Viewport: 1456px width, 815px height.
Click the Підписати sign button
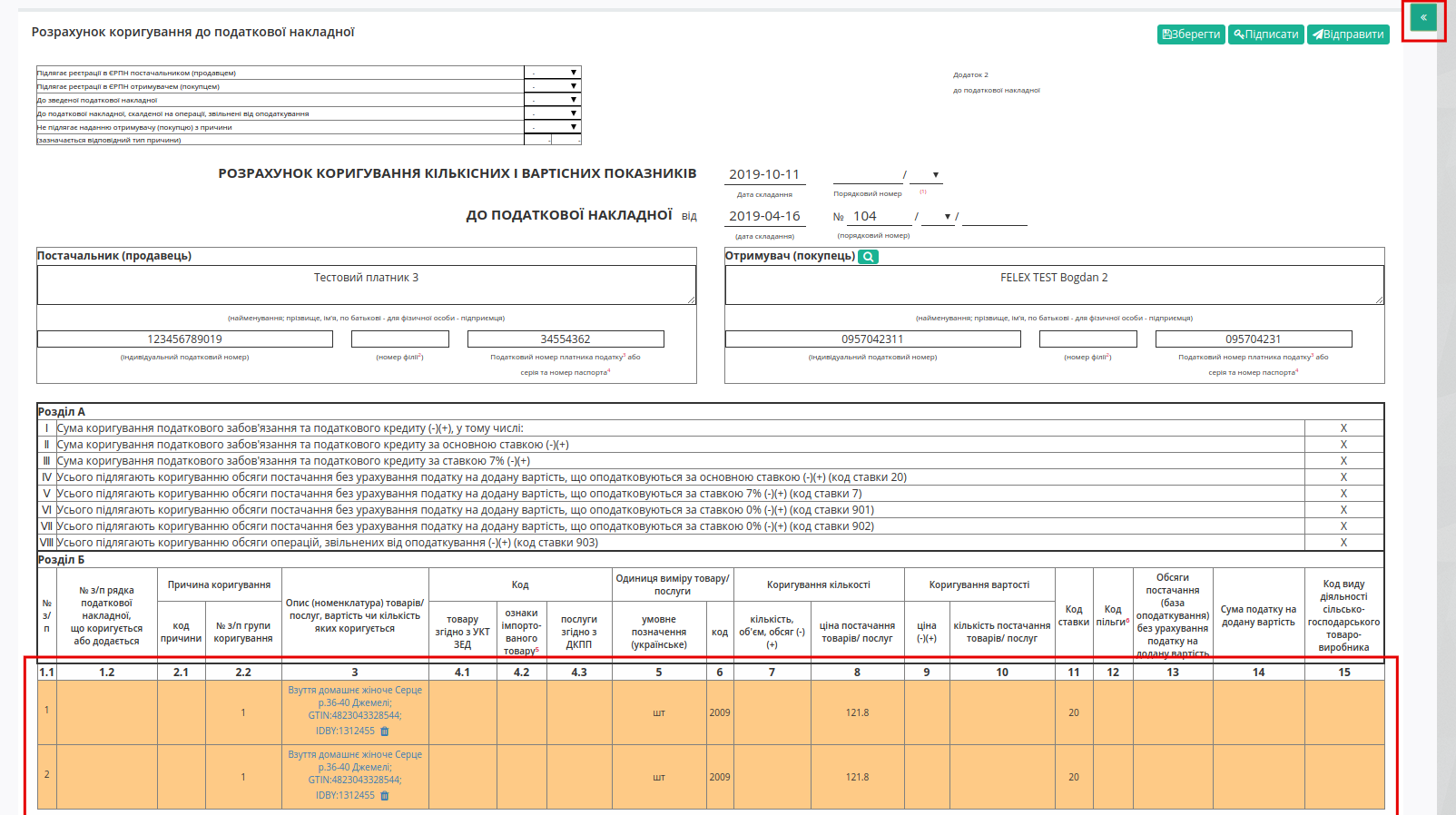pyautogui.click(x=1266, y=34)
